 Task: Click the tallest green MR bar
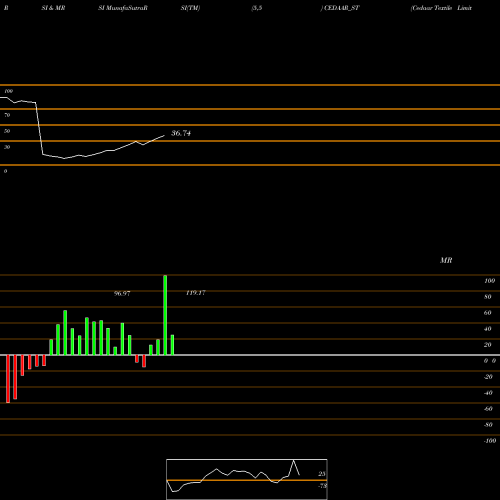(165, 315)
